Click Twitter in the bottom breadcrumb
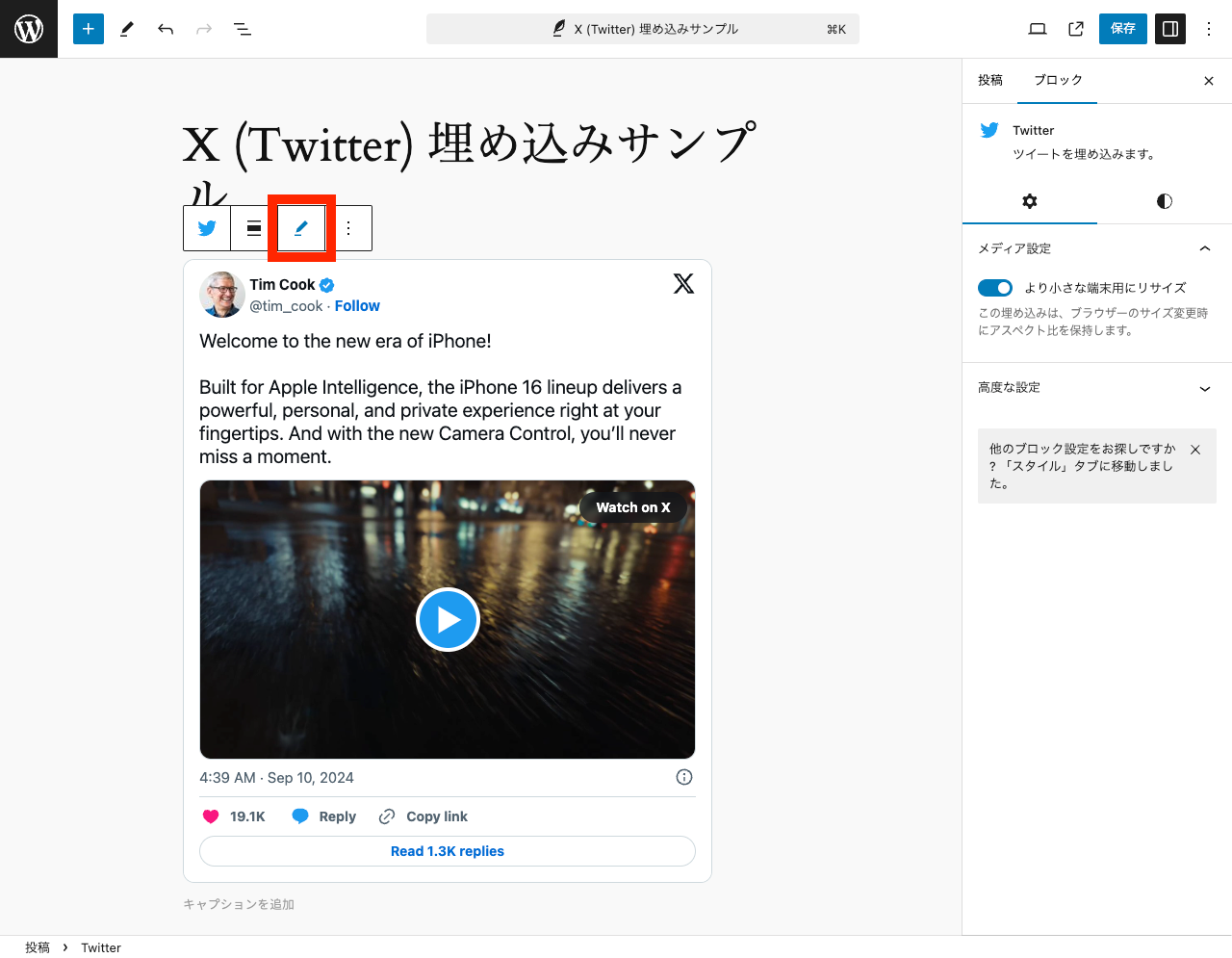This screenshot has height=958, width=1232. [101, 947]
